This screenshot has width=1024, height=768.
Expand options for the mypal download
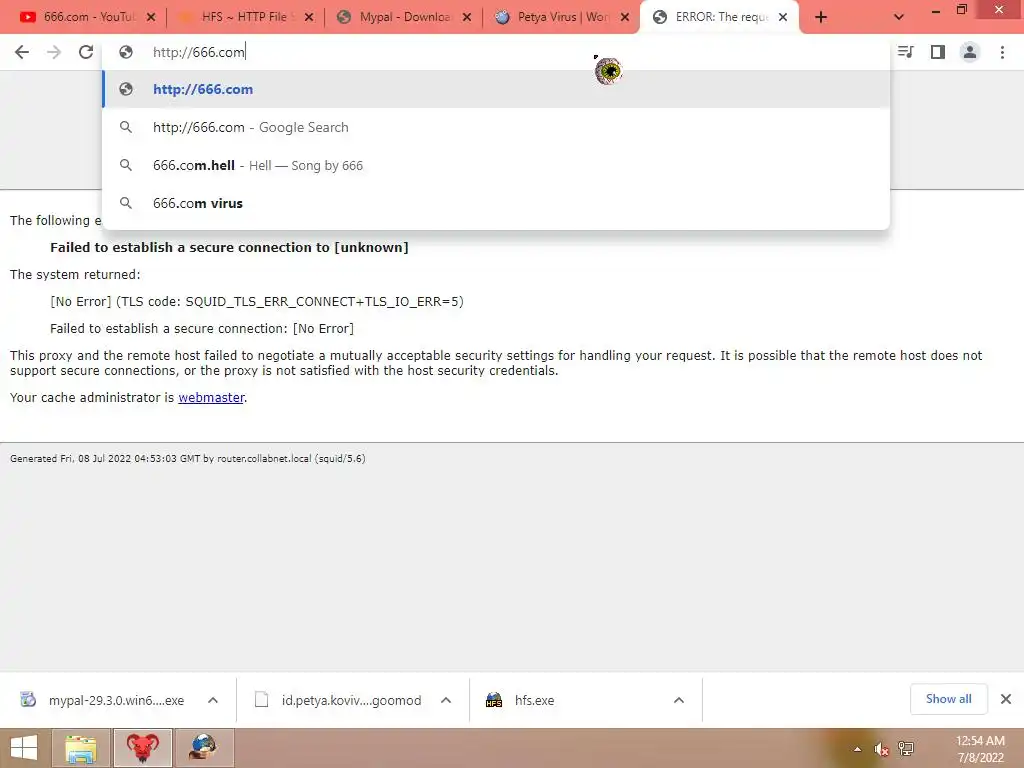[x=213, y=700]
